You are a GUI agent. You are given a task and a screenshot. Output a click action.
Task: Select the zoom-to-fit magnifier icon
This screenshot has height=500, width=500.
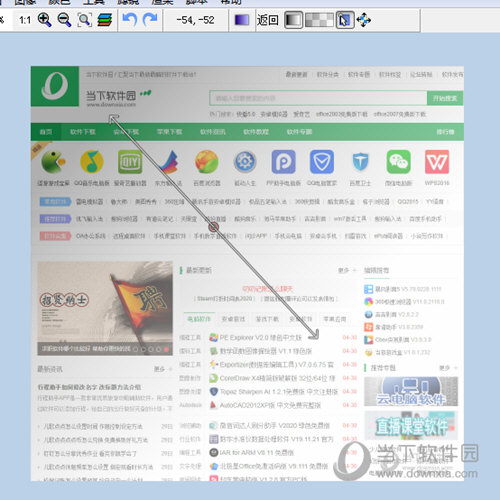point(85,20)
